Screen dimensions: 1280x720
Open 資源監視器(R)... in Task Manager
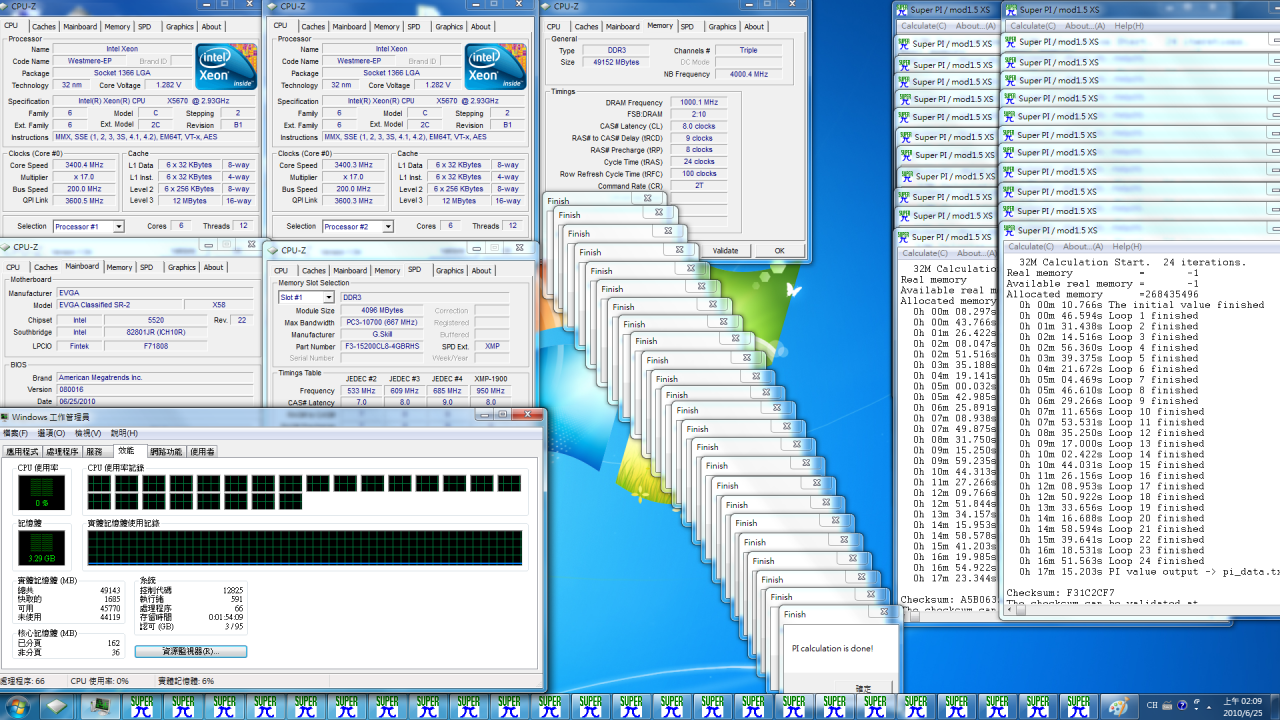coord(191,651)
